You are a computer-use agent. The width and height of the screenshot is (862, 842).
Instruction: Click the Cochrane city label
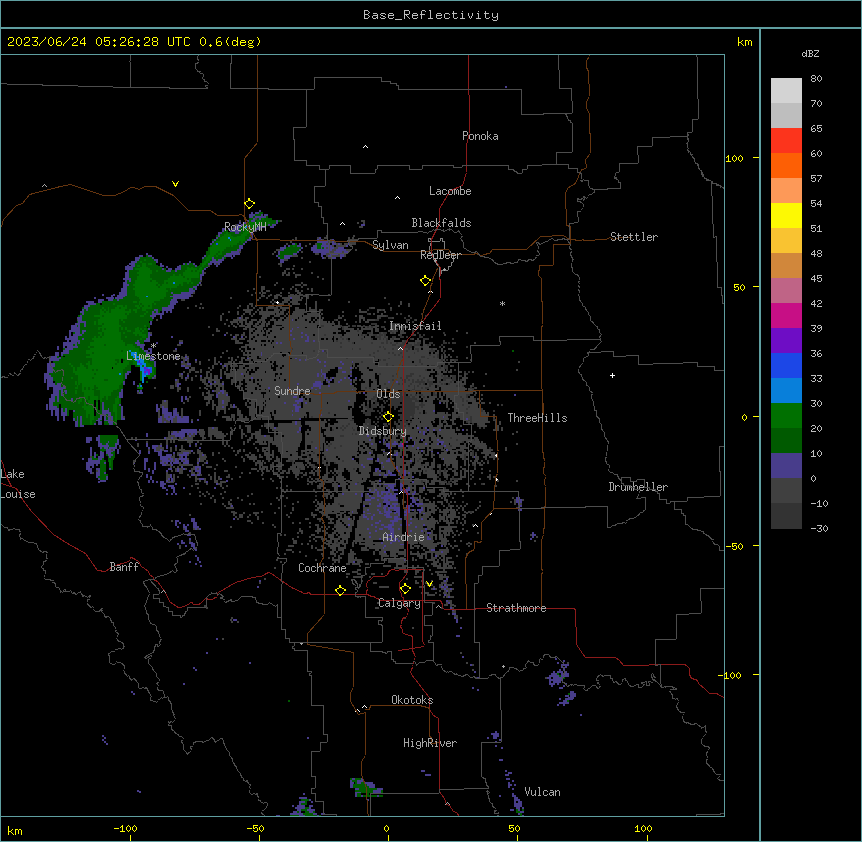point(322,568)
